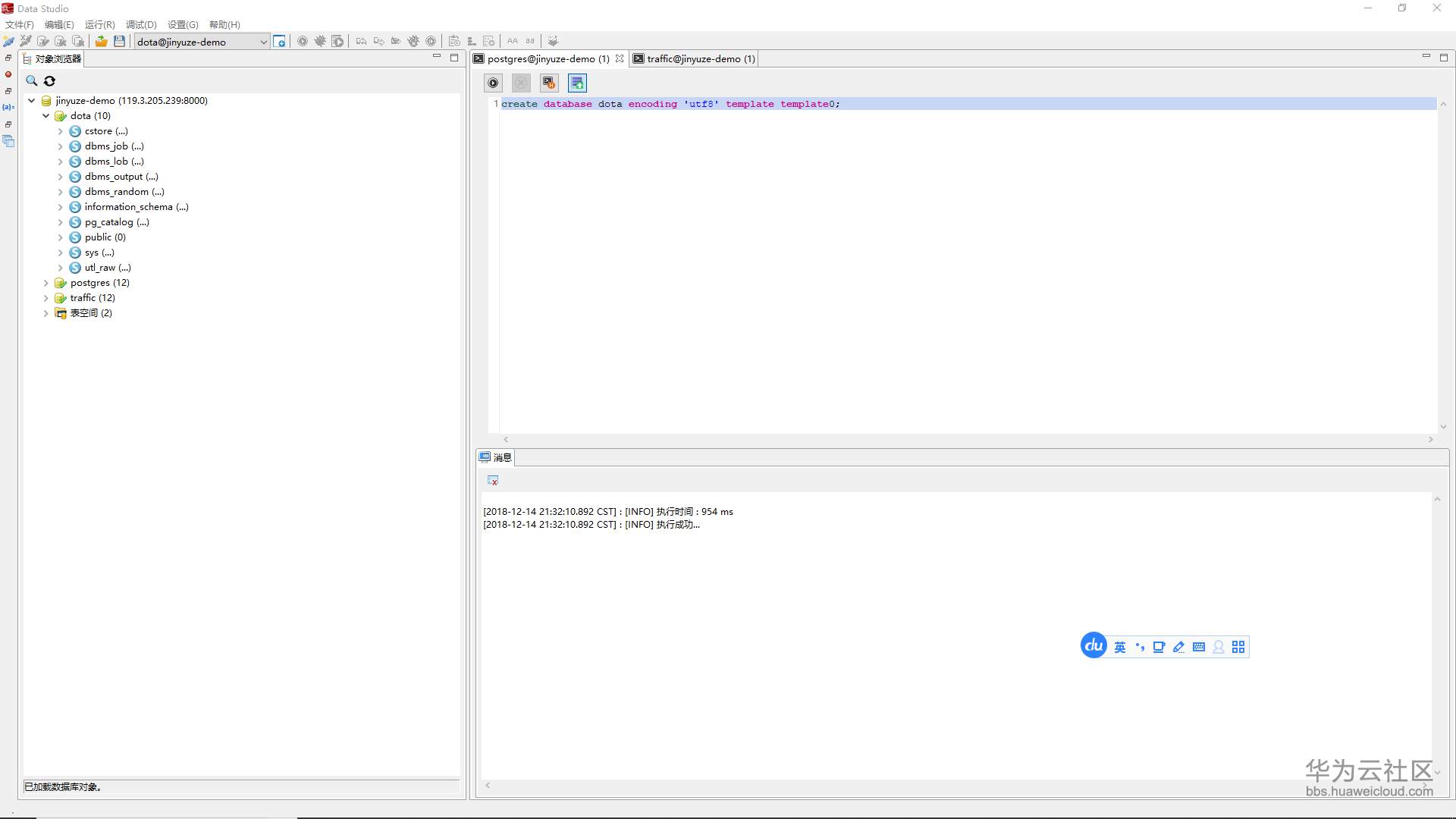
Task: Expand the postgres (12) database node
Action: point(46,283)
